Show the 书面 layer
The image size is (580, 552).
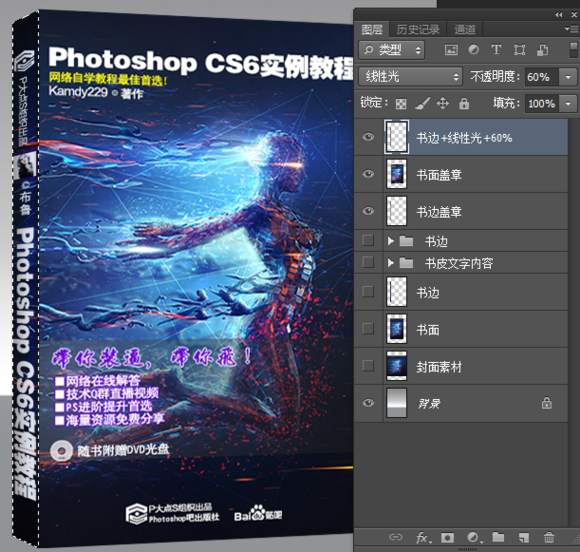(x=368, y=329)
